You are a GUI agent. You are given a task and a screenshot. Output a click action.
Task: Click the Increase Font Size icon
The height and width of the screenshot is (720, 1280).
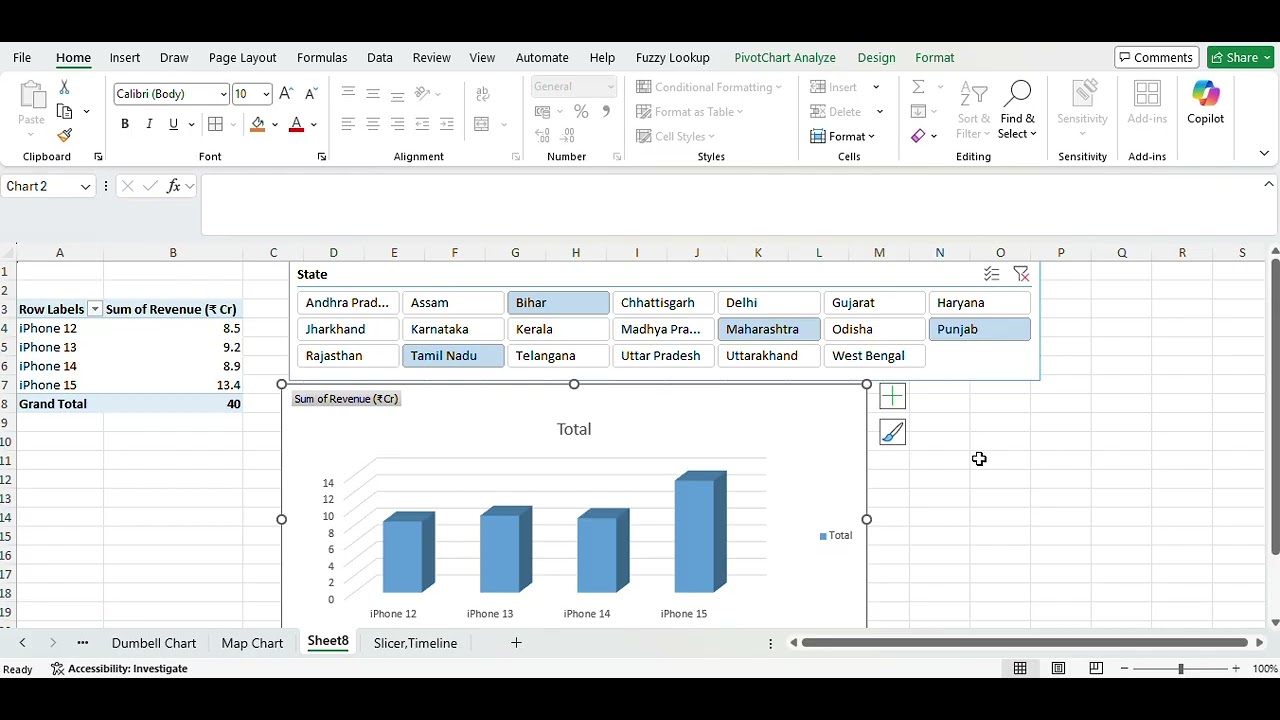click(x=286, y=94)
